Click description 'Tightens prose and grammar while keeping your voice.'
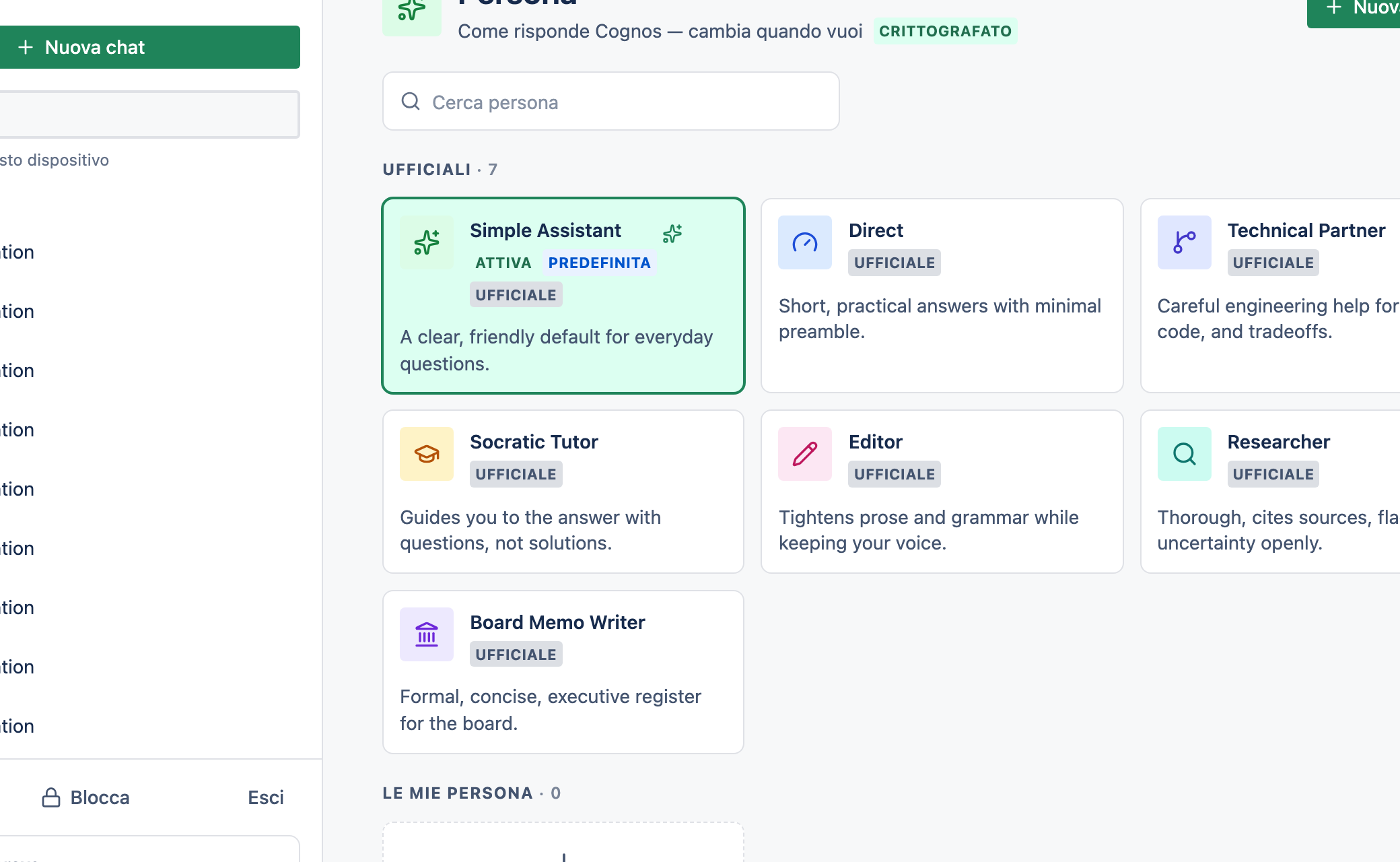Screen dimensions: 1400x862 (x=929, y=530)
